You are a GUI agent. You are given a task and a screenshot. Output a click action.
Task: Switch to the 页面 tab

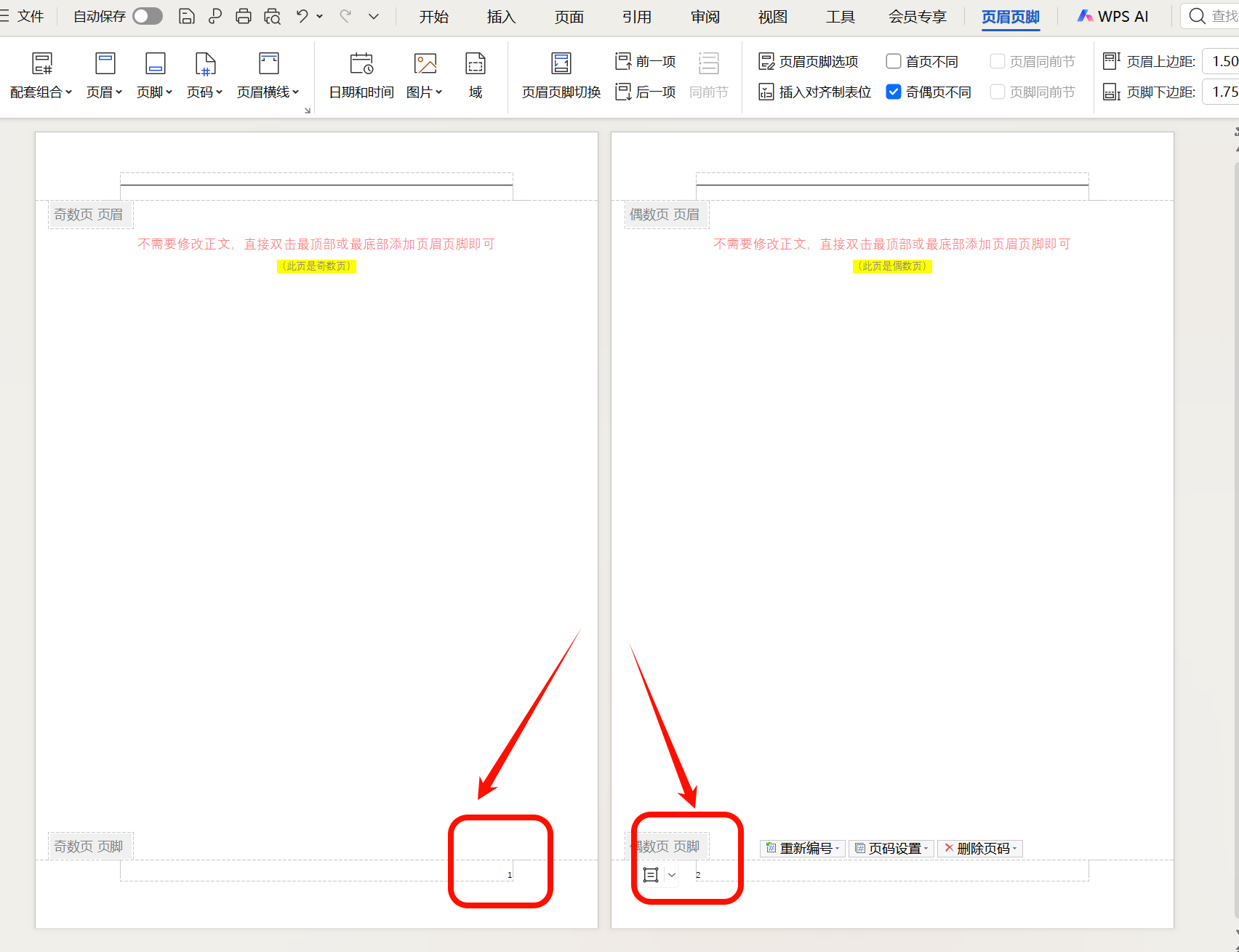point(569,16)
